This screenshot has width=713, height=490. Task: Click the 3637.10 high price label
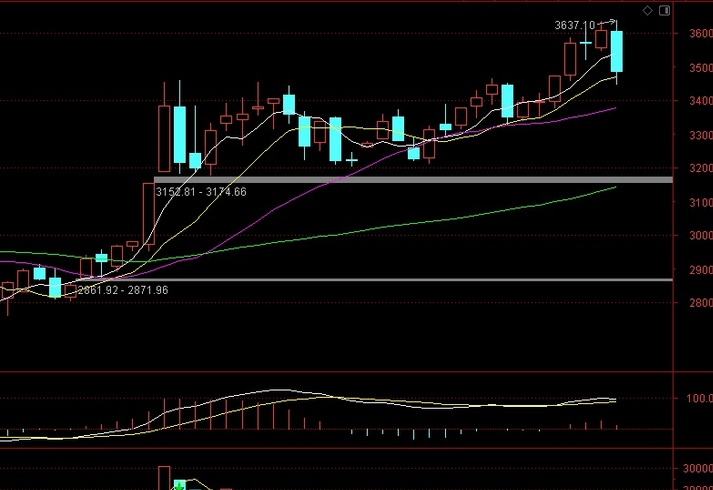[x=574, y=25]
